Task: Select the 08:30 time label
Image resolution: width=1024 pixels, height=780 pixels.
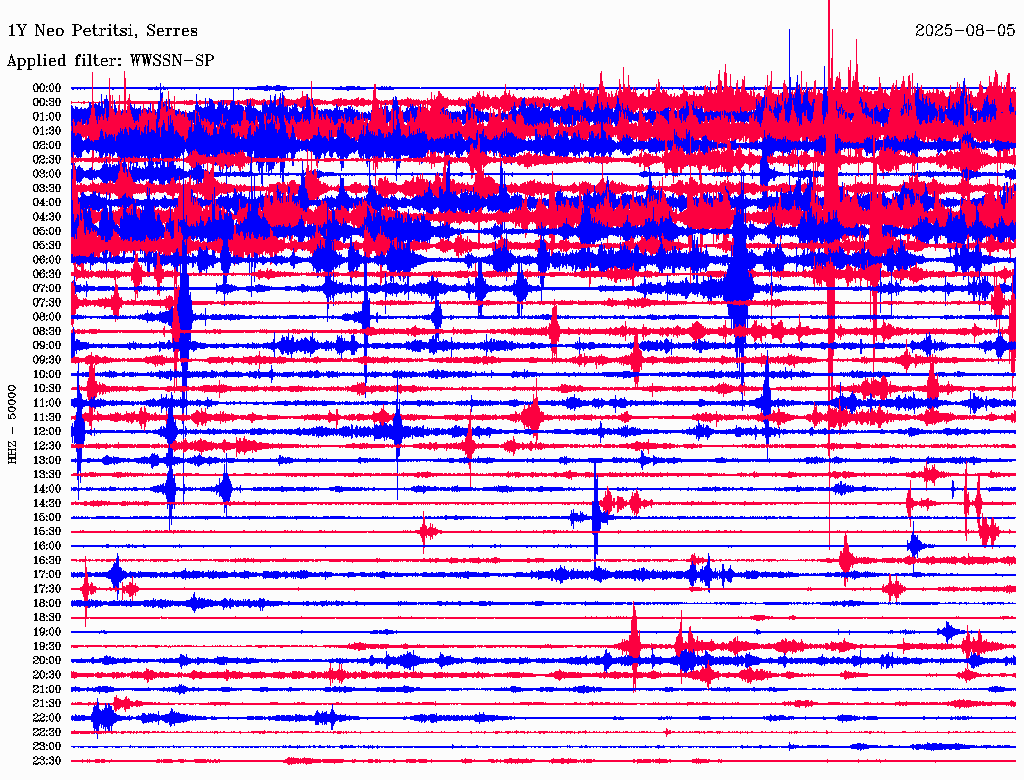Action: (x=47, y=331)
